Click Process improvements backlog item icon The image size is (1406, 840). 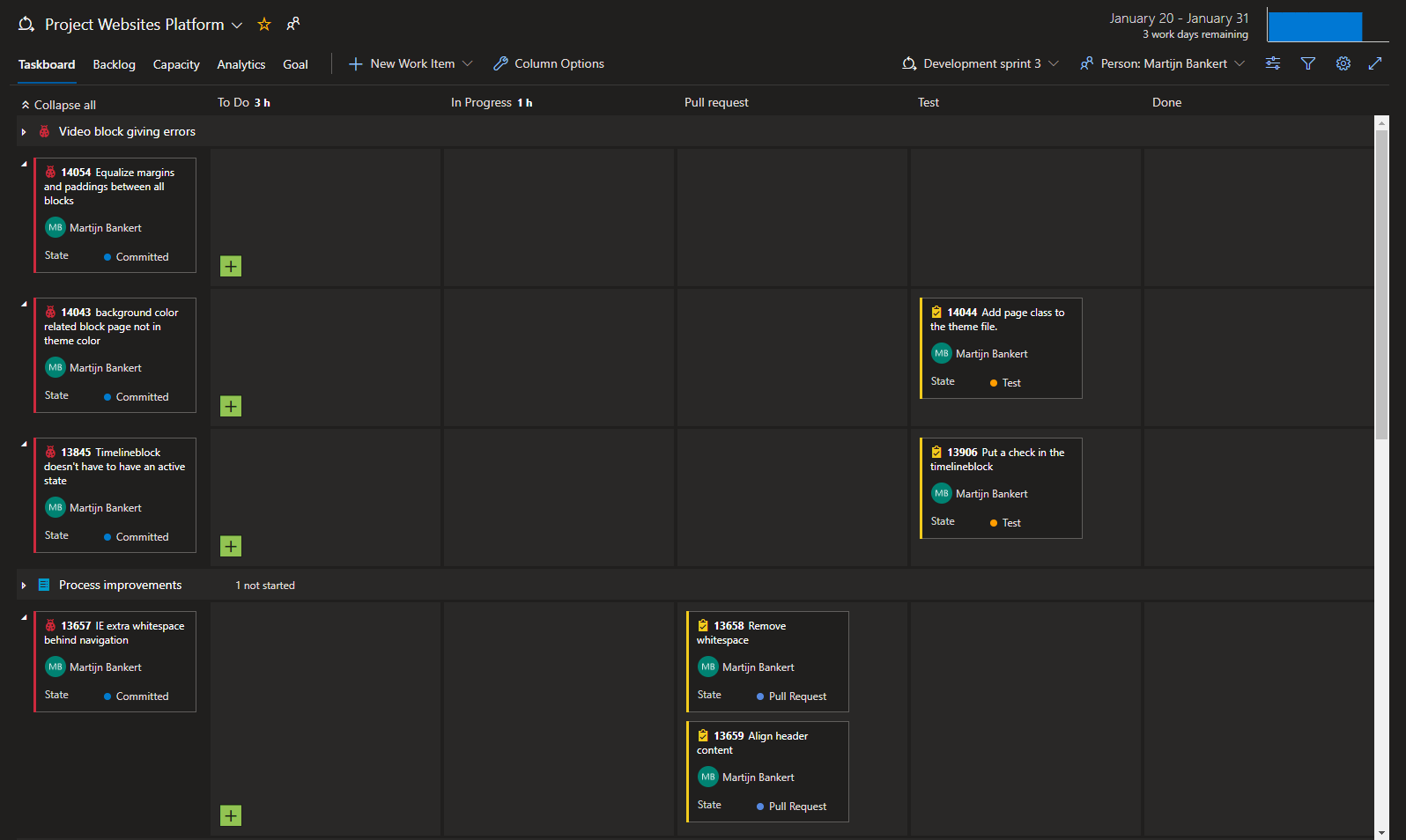[x=44, y=585]
